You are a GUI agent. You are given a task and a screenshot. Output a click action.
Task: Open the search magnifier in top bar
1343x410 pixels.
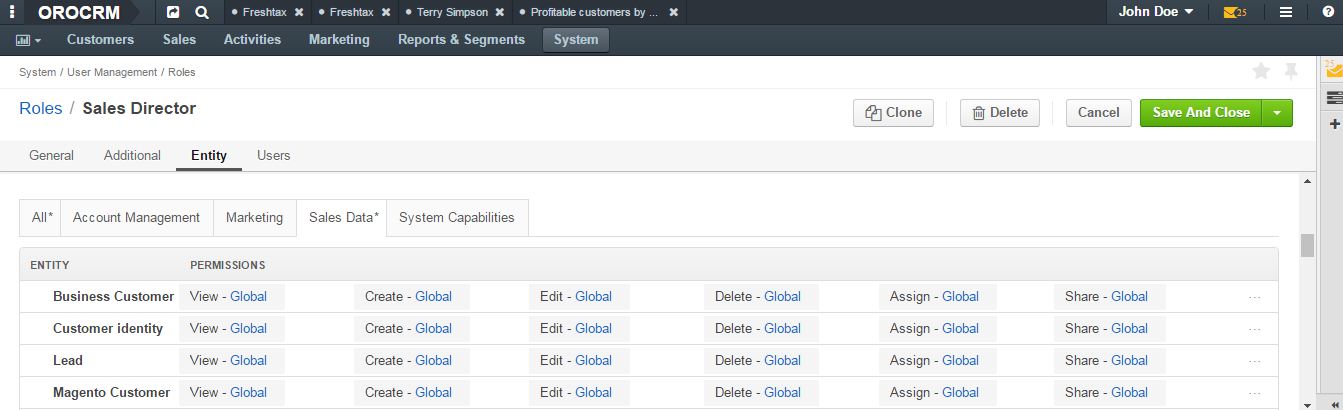pos(202,13)
